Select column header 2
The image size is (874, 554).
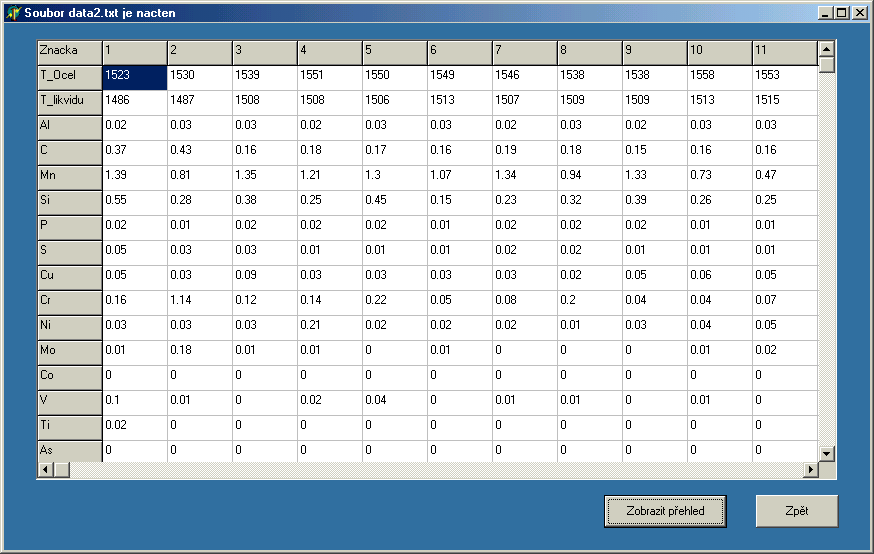[x=200, y=52]
